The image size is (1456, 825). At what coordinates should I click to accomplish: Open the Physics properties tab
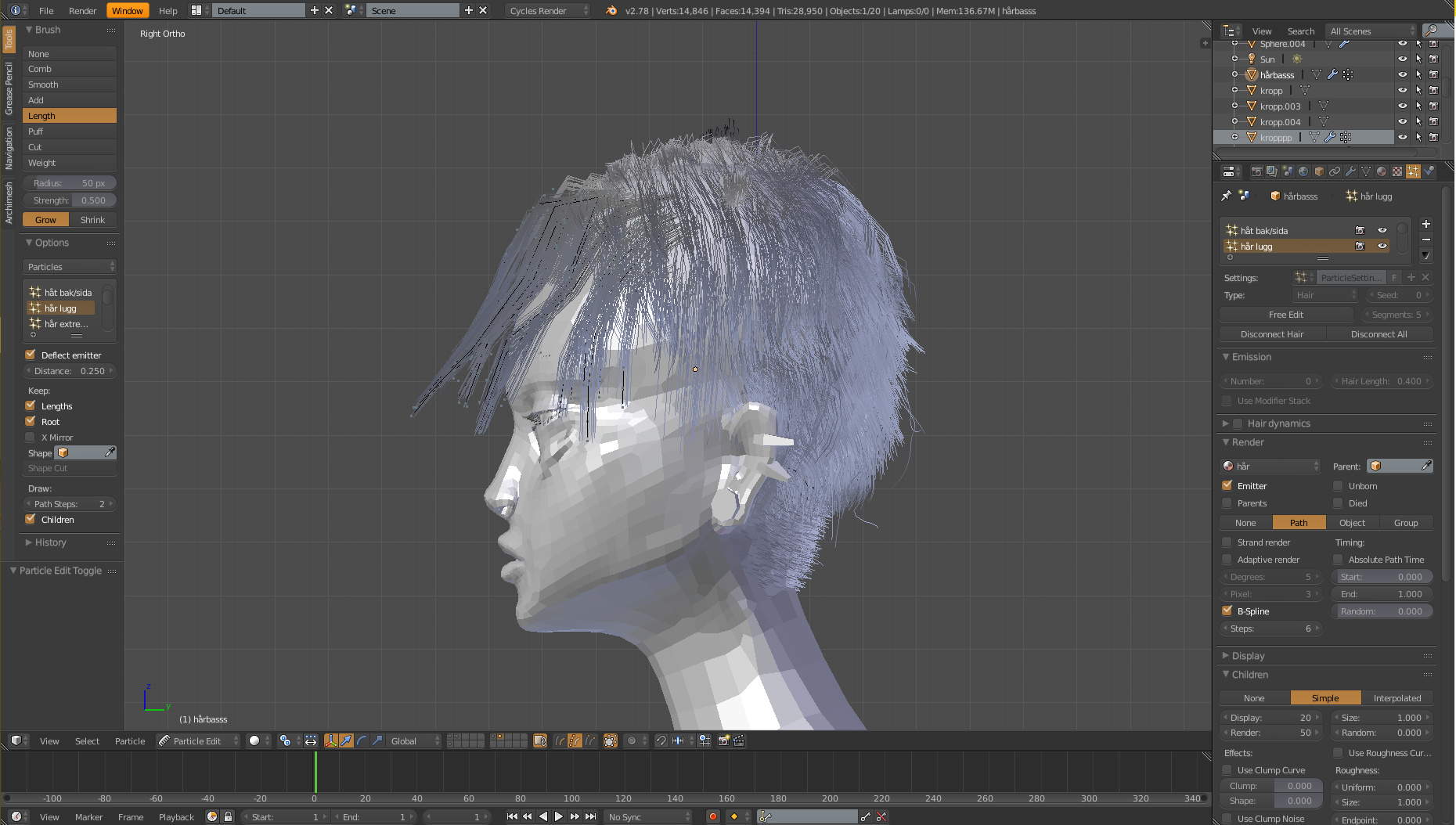pos(1429,171)
